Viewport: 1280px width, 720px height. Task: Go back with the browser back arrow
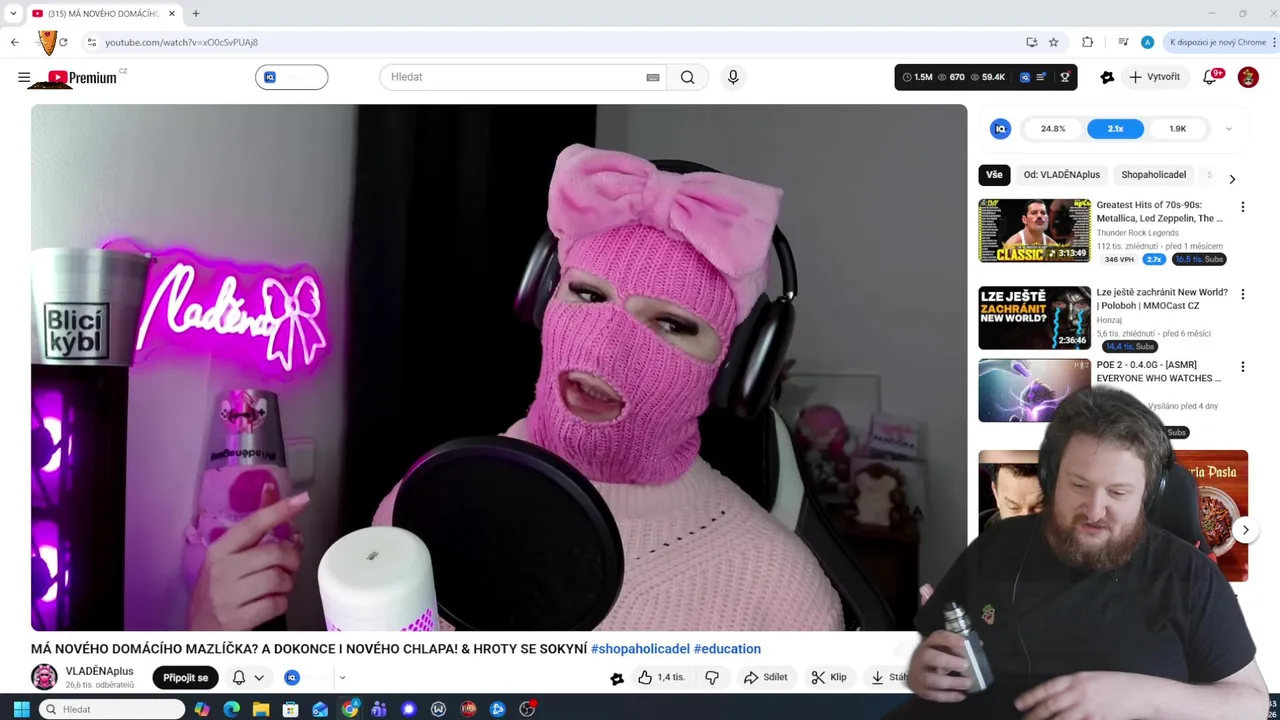click(x=15, y=42)
